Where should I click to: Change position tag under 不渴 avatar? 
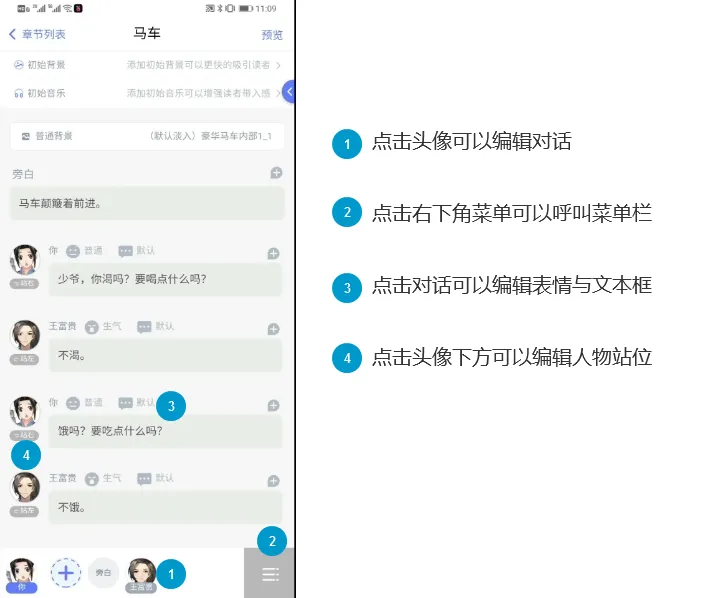(x=25, y=359)
